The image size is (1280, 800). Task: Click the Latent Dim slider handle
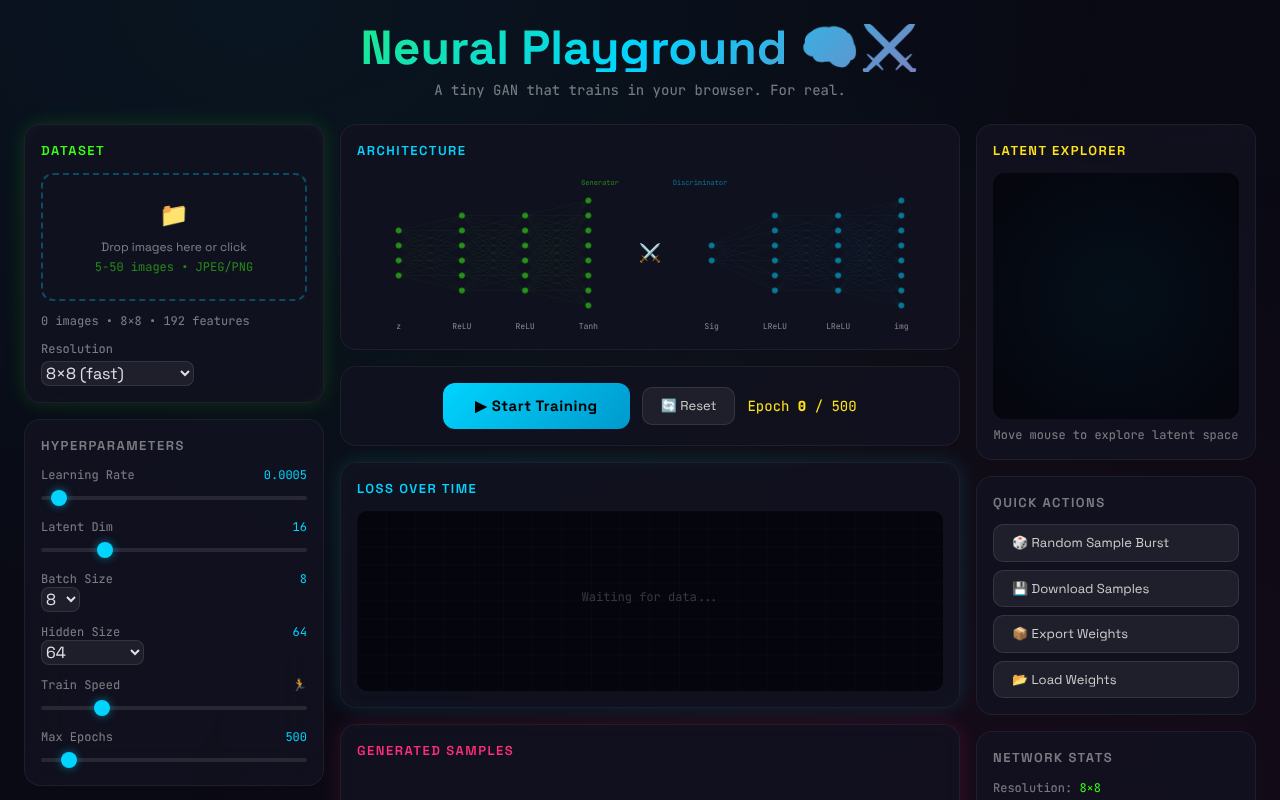click(x=105, y=549)
